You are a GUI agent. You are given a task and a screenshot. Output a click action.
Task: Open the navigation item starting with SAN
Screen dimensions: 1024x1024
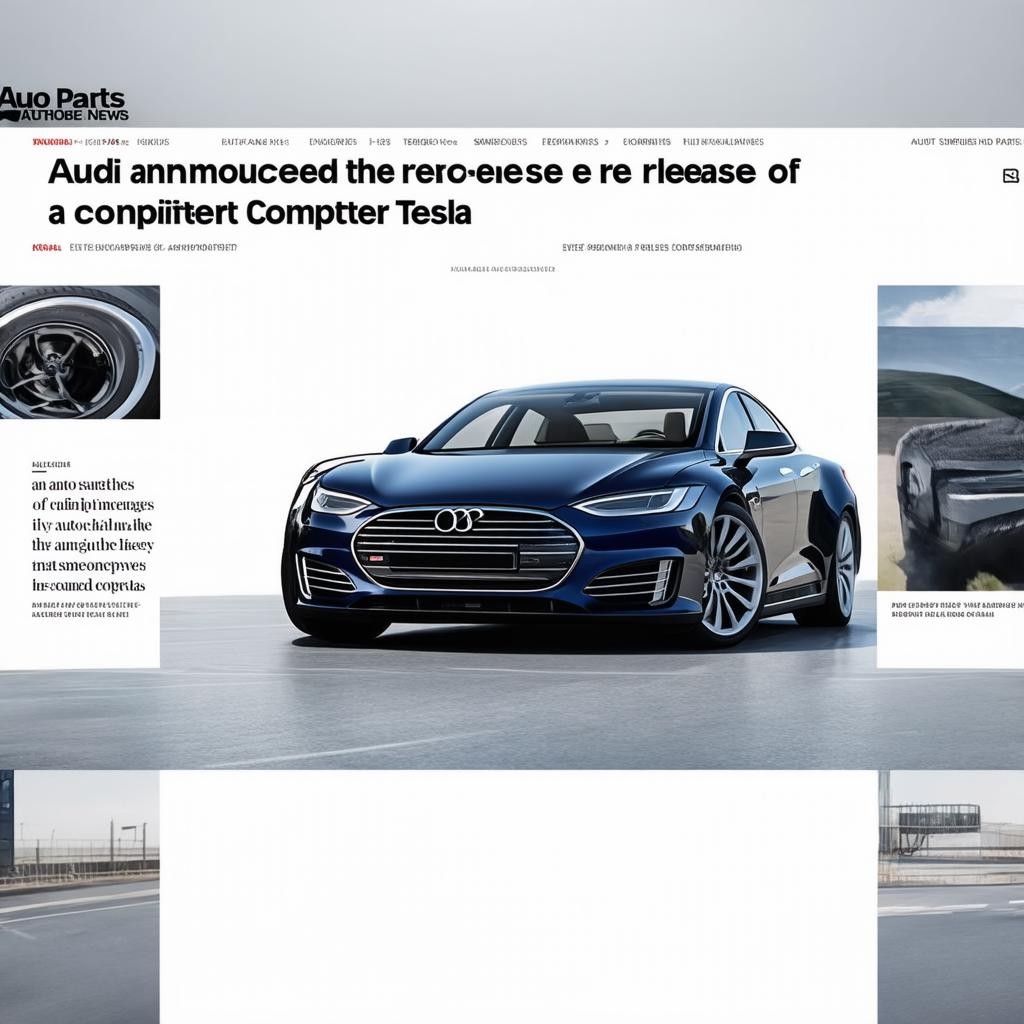click(500, 142)
